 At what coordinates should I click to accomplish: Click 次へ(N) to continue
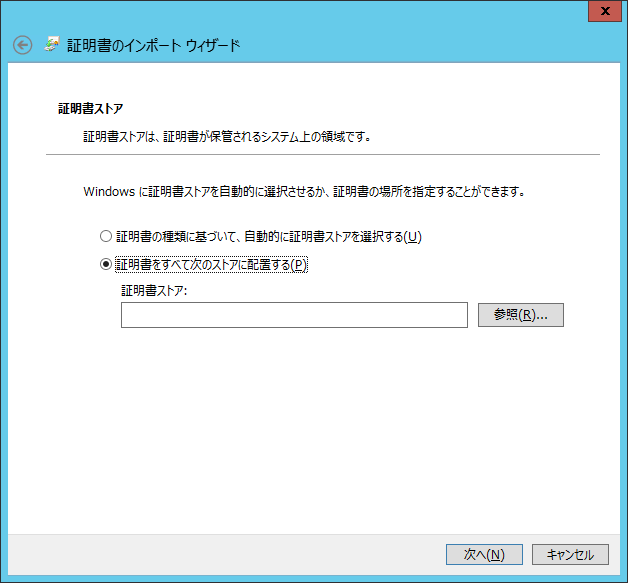(484, 554)
